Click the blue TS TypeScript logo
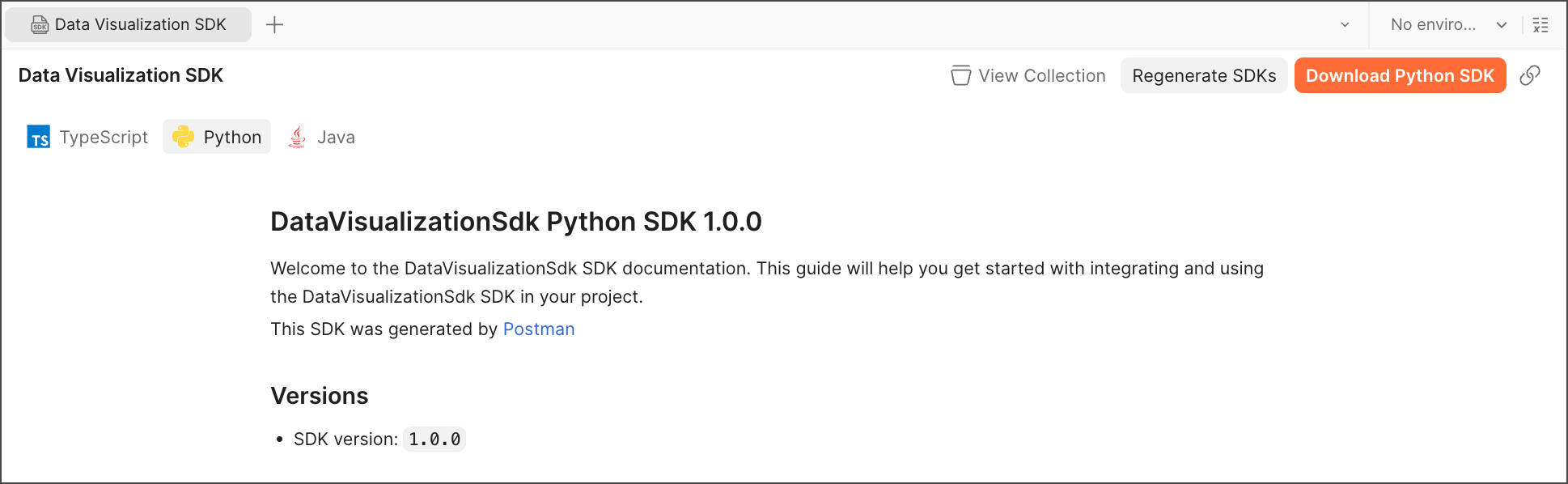The image size is (1568, 484). tap(39, 137)
